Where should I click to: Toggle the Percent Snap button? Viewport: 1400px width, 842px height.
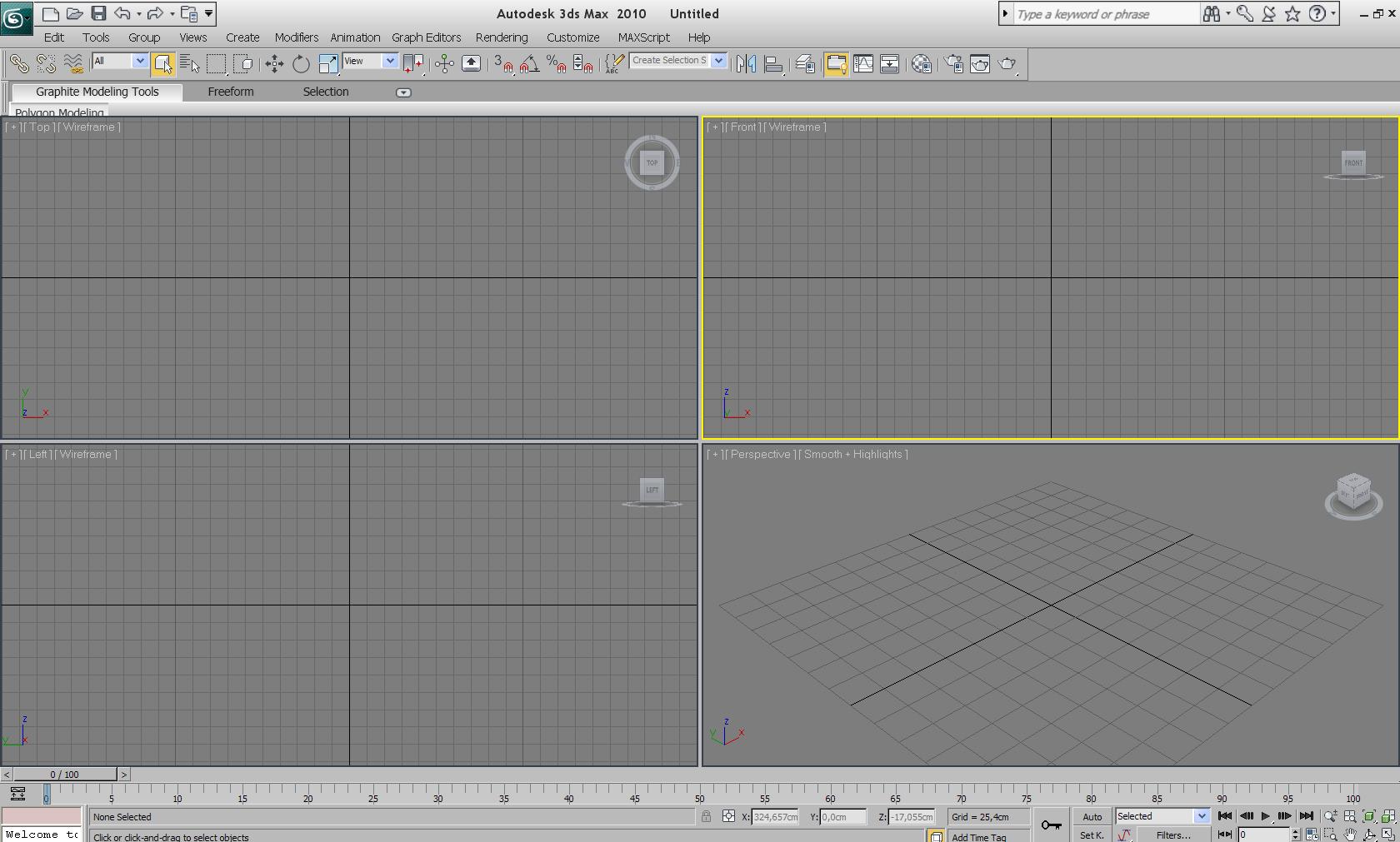click(557, 63)
